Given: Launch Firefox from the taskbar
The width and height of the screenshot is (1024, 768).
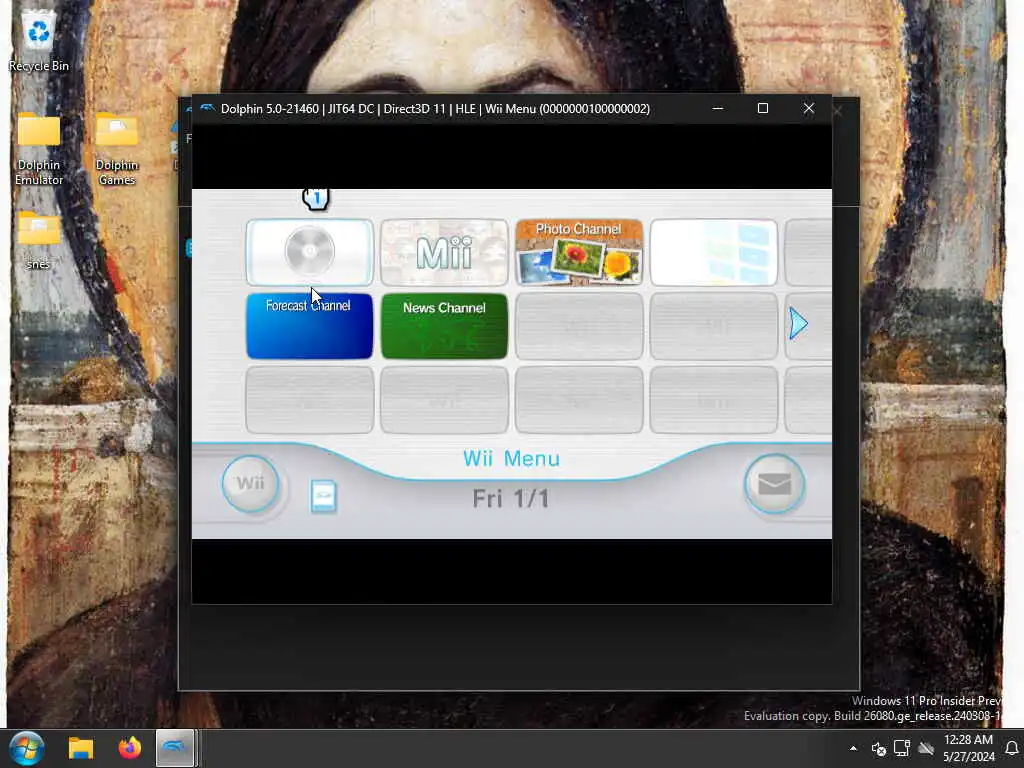Looking at the screenshot, I should tap(129, 748).
